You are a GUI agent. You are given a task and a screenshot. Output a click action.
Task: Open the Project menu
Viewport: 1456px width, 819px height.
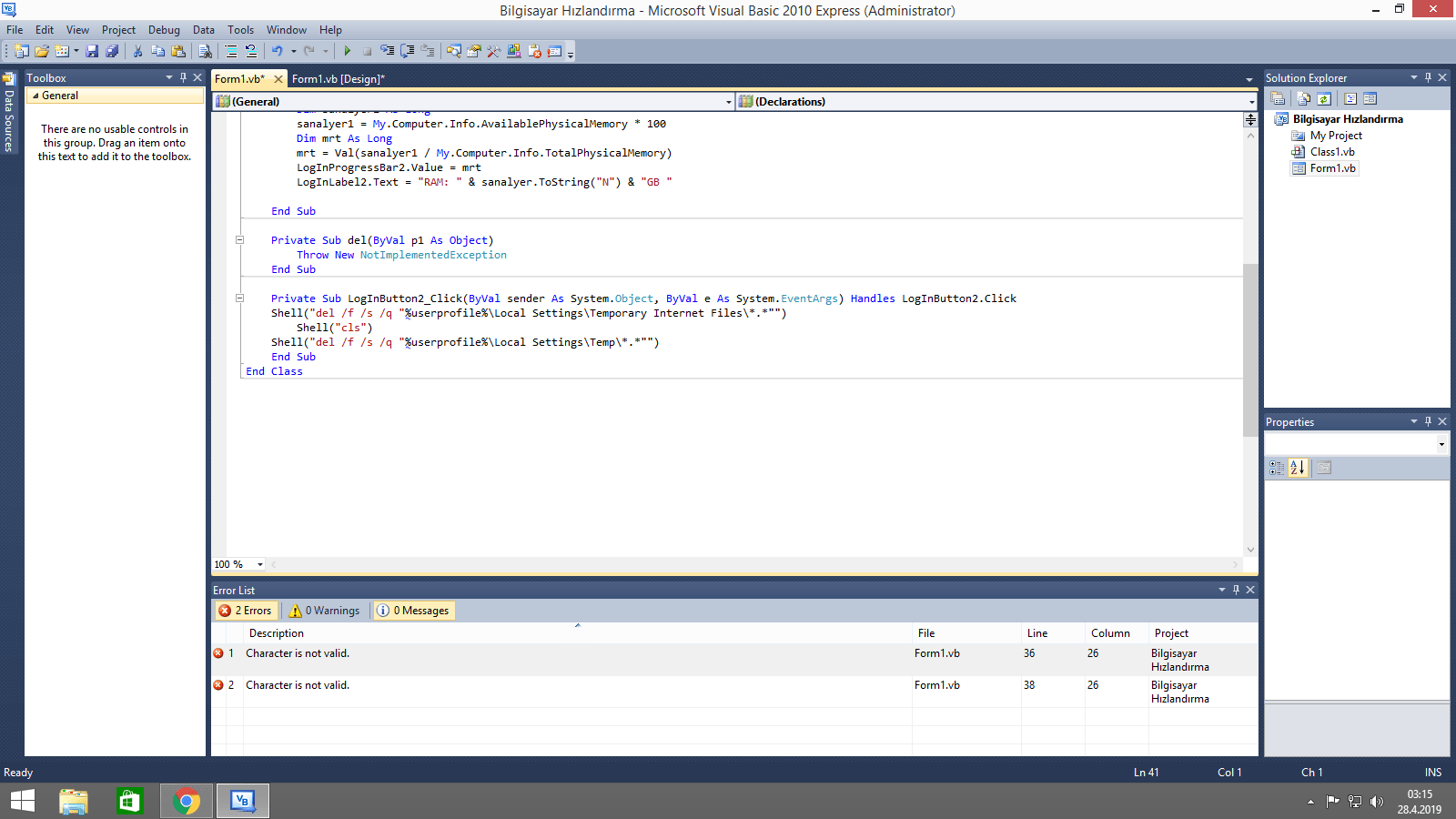(118, 30)
